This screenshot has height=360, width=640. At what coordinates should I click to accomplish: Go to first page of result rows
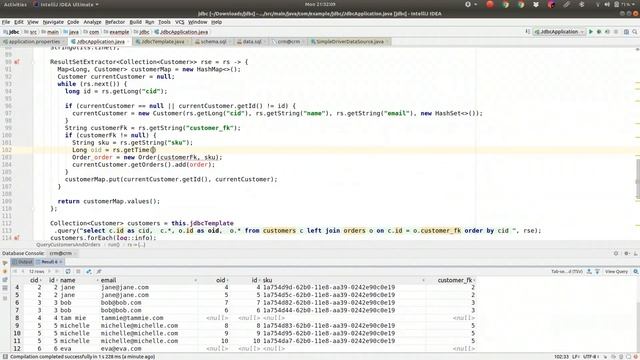tap(15, 271)
